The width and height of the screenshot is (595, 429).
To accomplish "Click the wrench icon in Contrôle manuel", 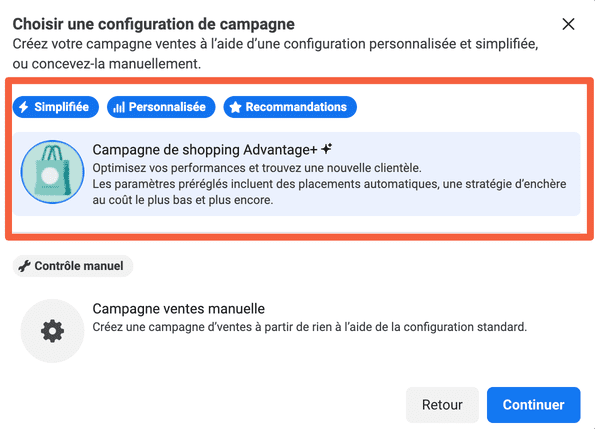I will tap(24, 266).
